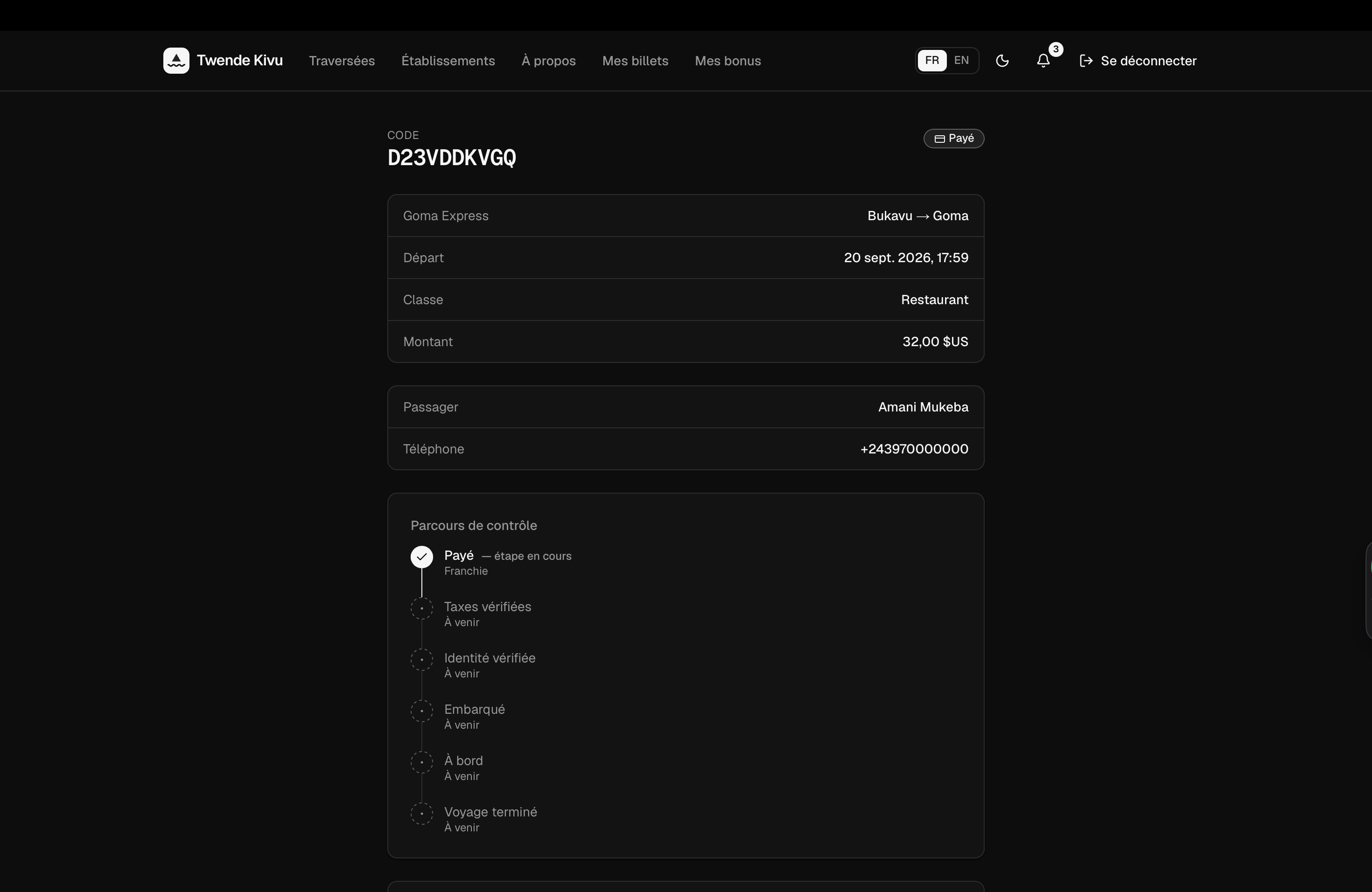Image resolution: width=1372 pixels, height=892 pixels.
Task: Click the Twende Kivu brand name
Action: click(239, 61)
